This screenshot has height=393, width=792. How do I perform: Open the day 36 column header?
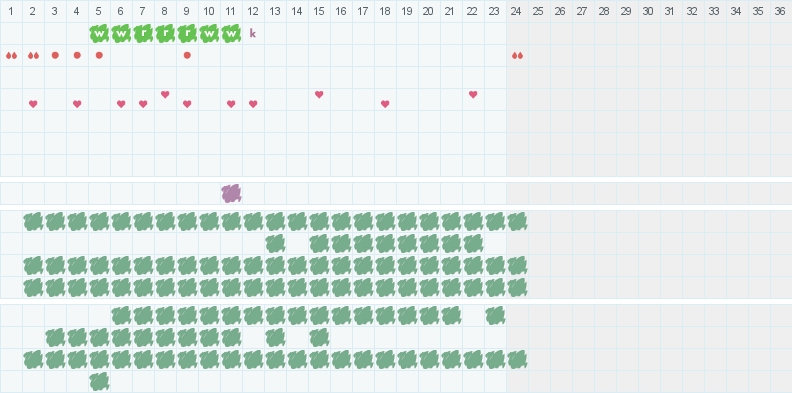click(x=780, y=12)
